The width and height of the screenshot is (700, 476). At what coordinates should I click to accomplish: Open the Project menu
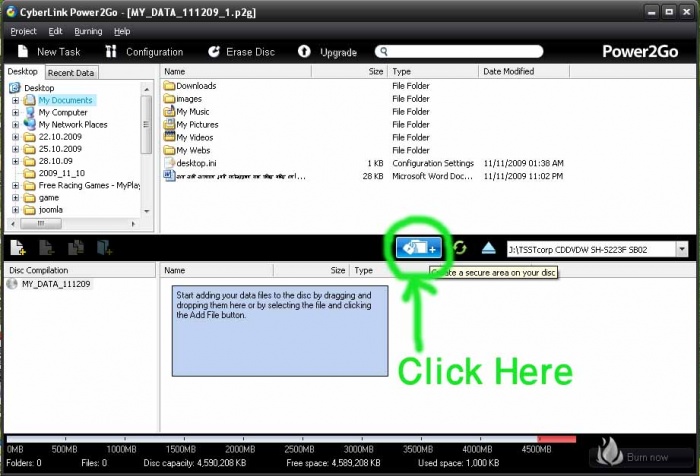(x=23, y=31)
